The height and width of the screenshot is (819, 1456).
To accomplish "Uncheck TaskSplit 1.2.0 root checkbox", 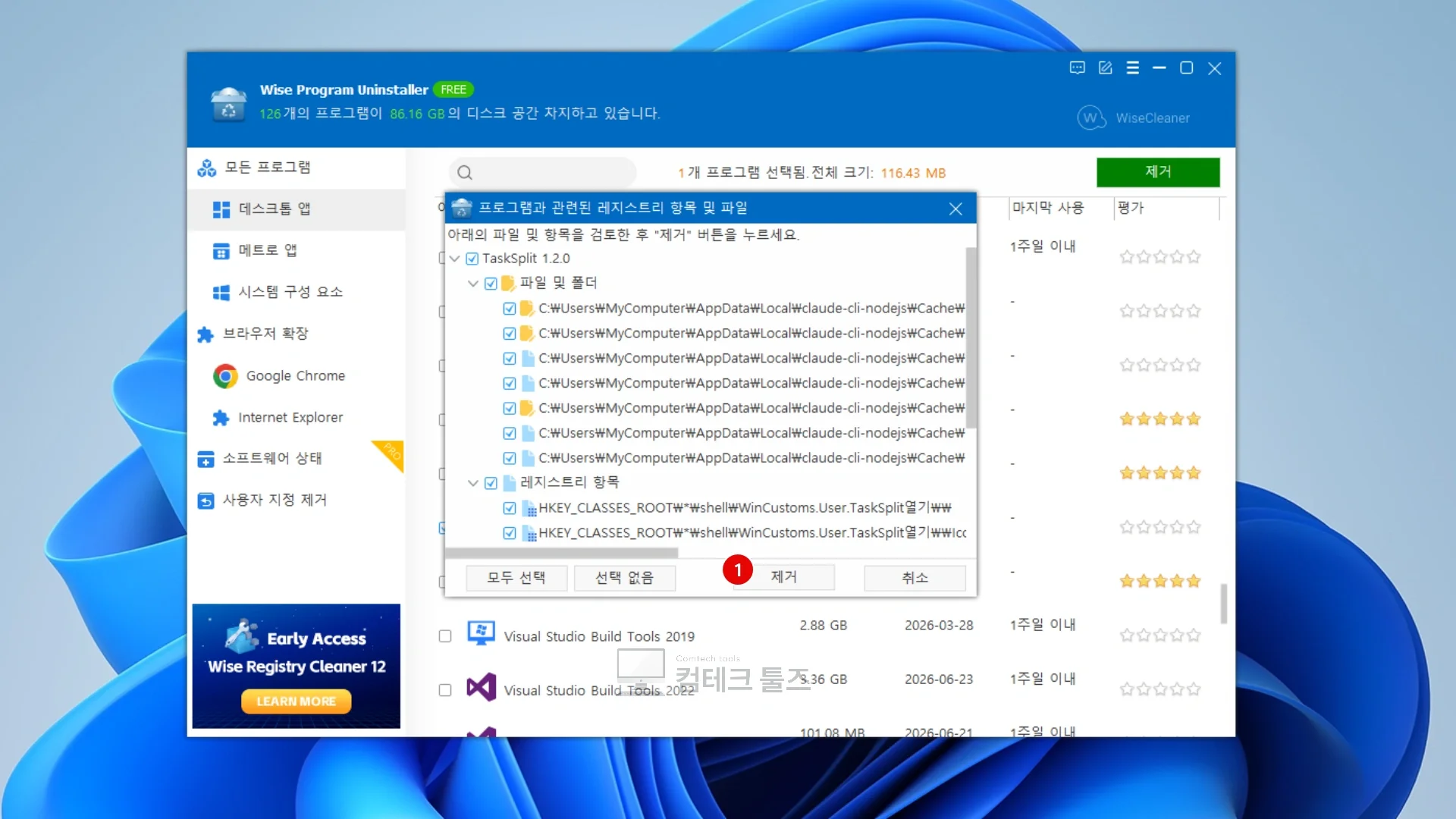I will point(472,259).
